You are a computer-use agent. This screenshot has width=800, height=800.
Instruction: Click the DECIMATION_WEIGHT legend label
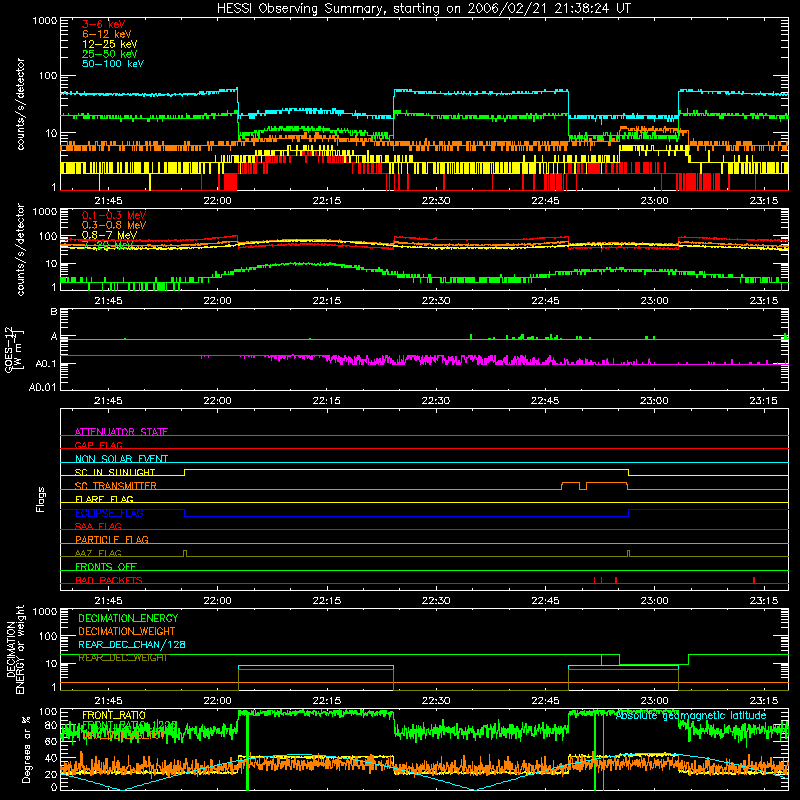pos(127,631)
